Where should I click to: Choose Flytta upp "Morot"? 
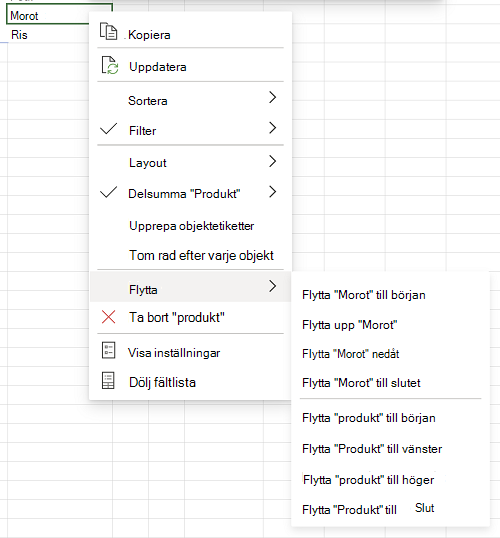click(349, 325)
